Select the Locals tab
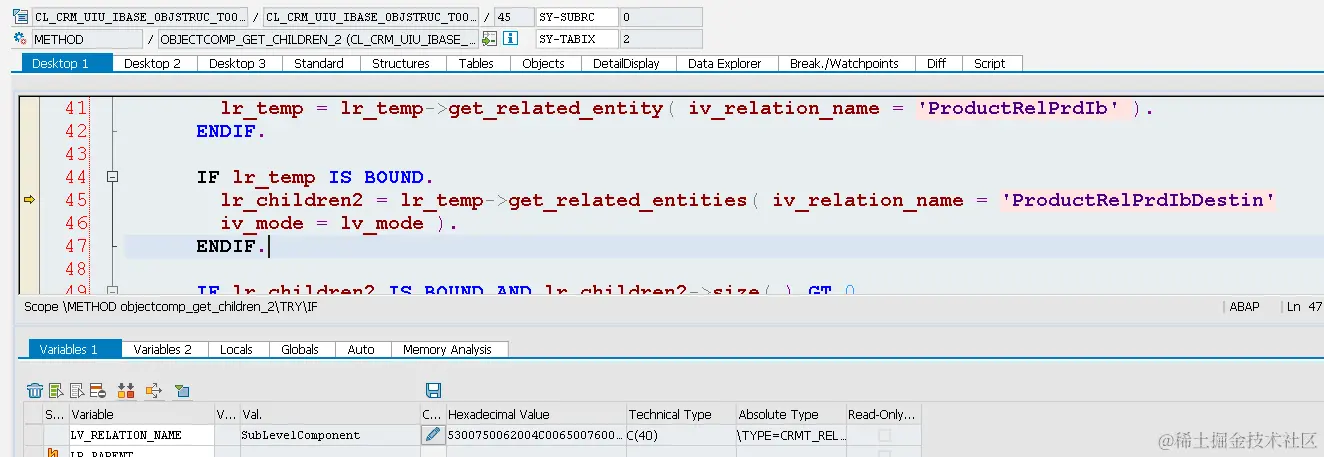 237,349
